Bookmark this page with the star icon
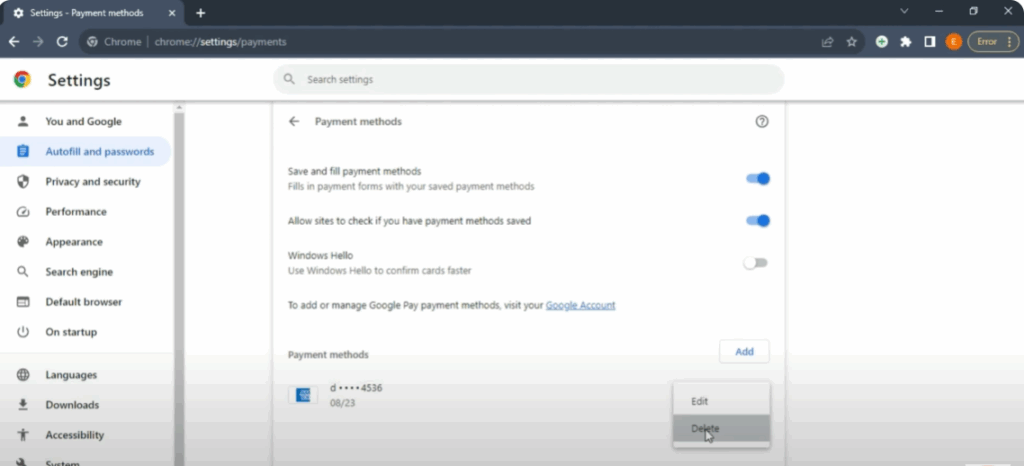The width and height of the screenshot is (1024, 466). point(852,42)
